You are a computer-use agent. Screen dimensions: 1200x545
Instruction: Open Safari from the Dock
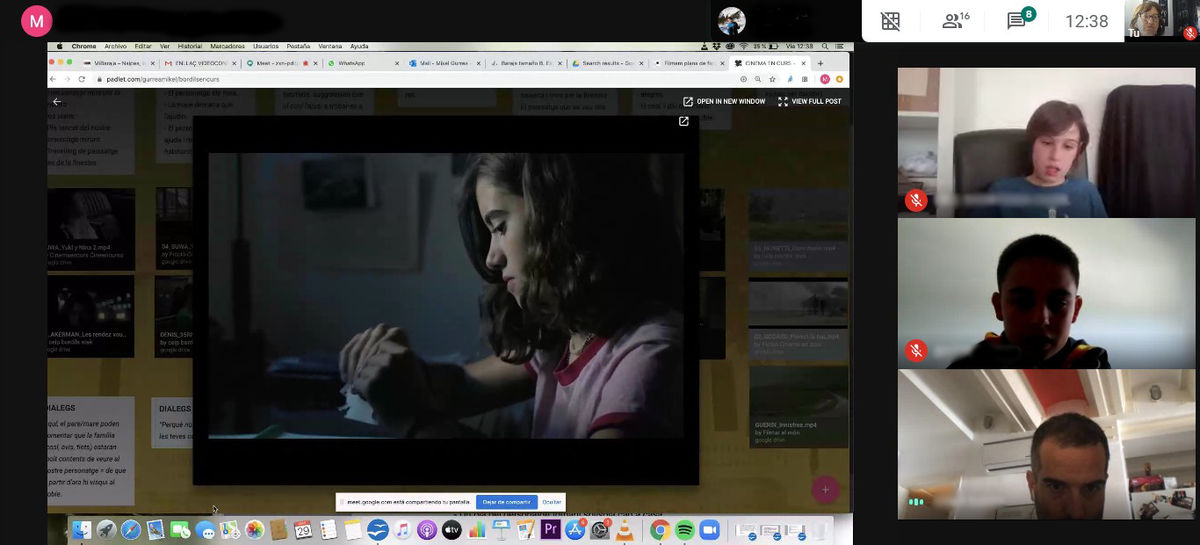[x=131, y=530]
